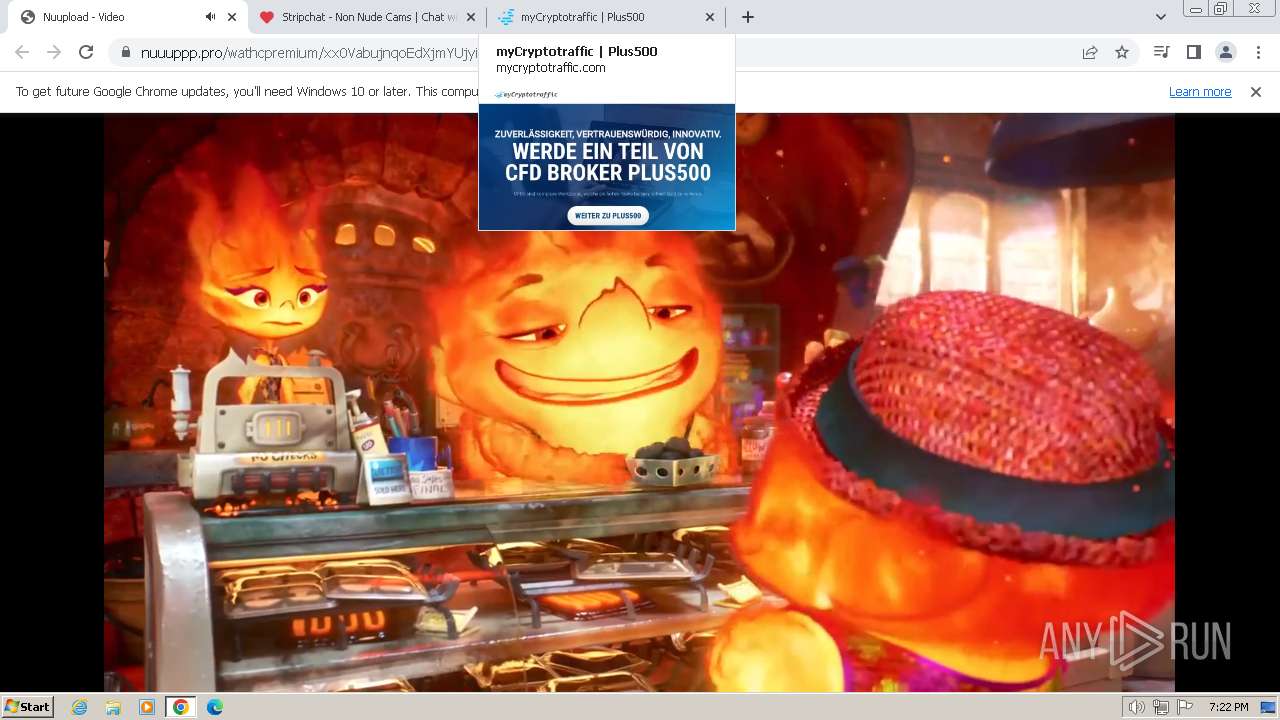This screenshot has width=1280, height=720.
Task: Close the Stripchat tab
Action: [471, 17]
